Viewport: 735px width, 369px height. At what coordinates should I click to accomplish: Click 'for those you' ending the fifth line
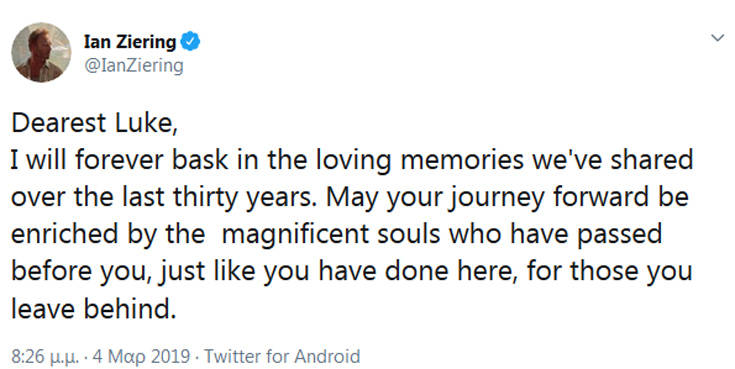(609, 272)
